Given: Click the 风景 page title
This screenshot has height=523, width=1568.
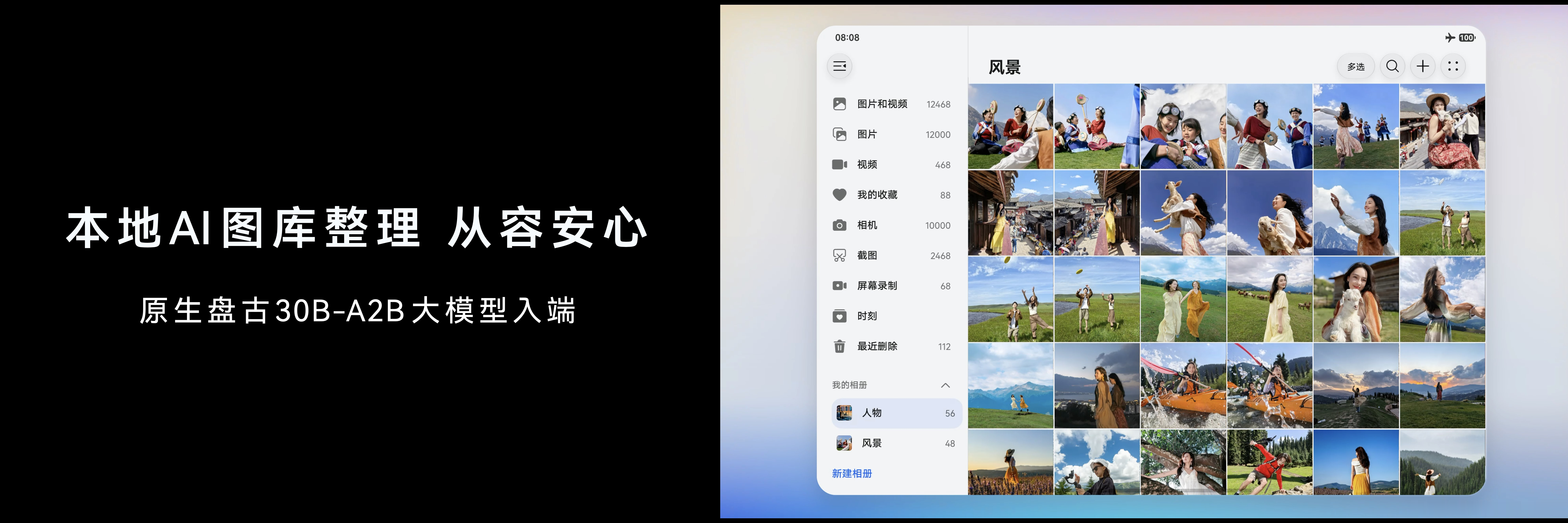Looking at the screenshot, I should tap(1004, 67).
